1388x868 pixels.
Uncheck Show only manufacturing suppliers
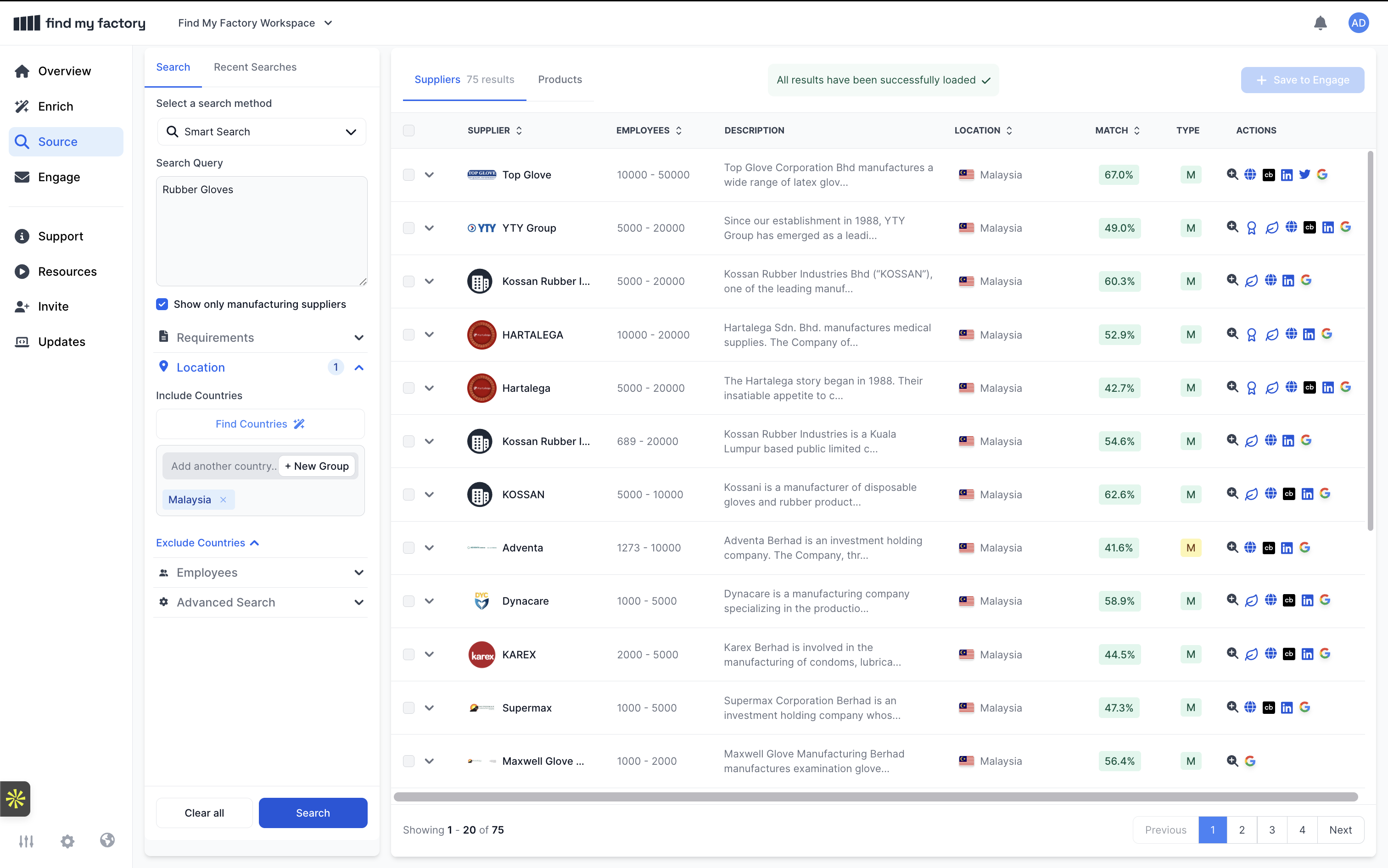click(162, 304)
